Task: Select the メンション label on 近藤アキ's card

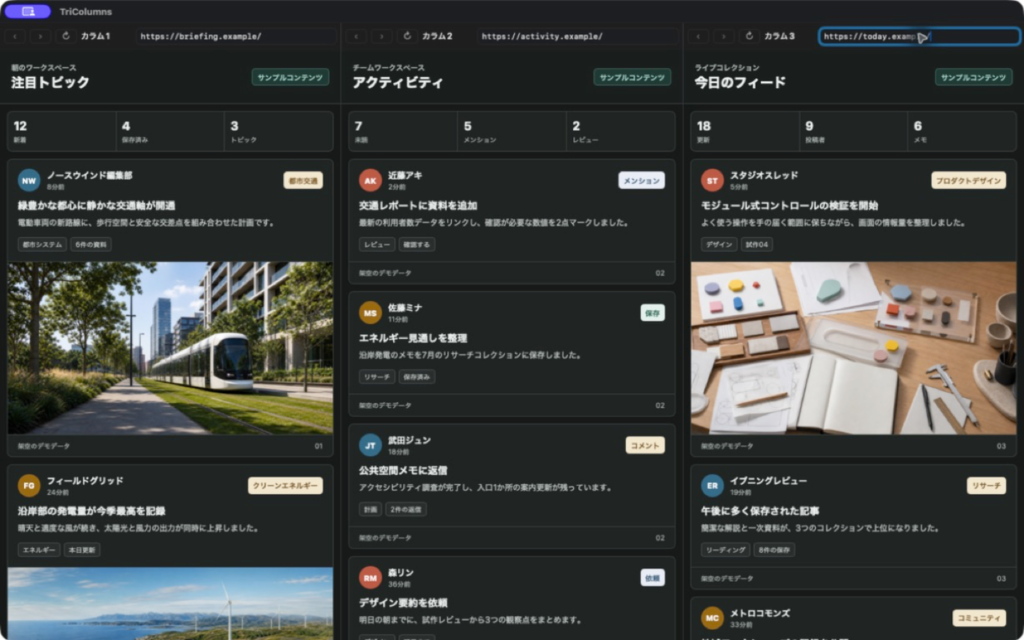Action: [x=641, y=181]
